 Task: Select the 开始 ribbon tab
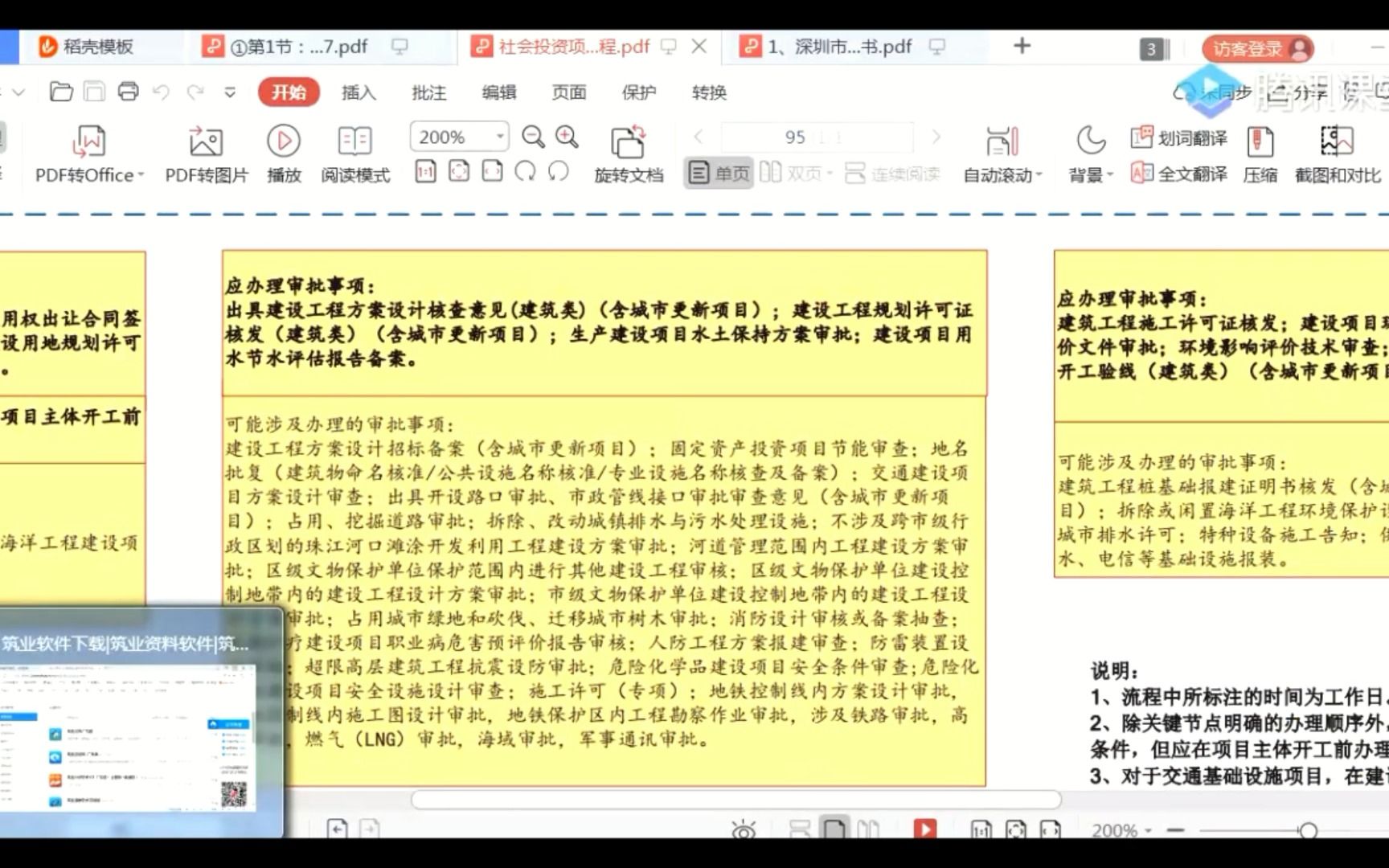pyautogui.click(x=289, y=92)
